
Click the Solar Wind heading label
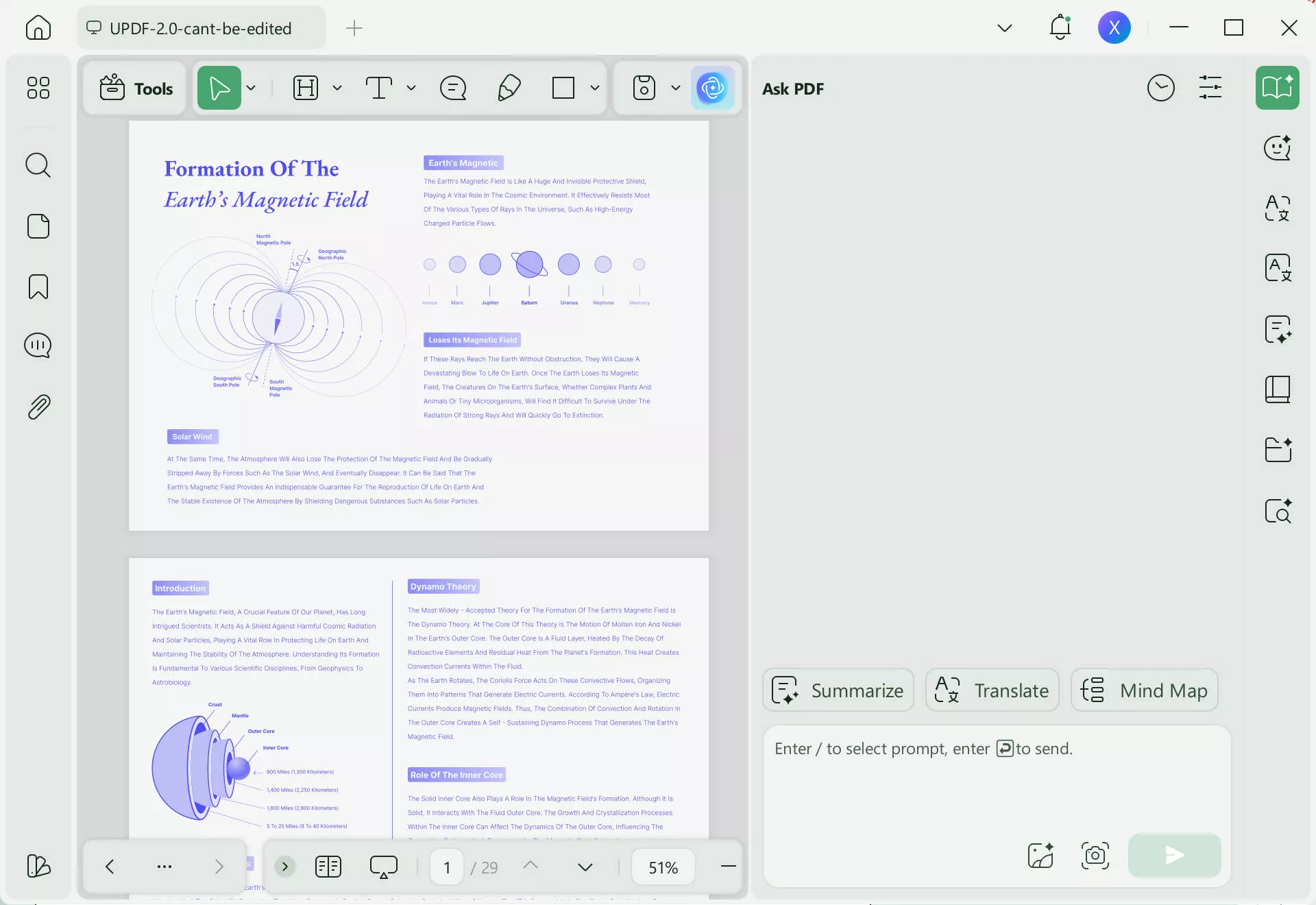point(193,437)
